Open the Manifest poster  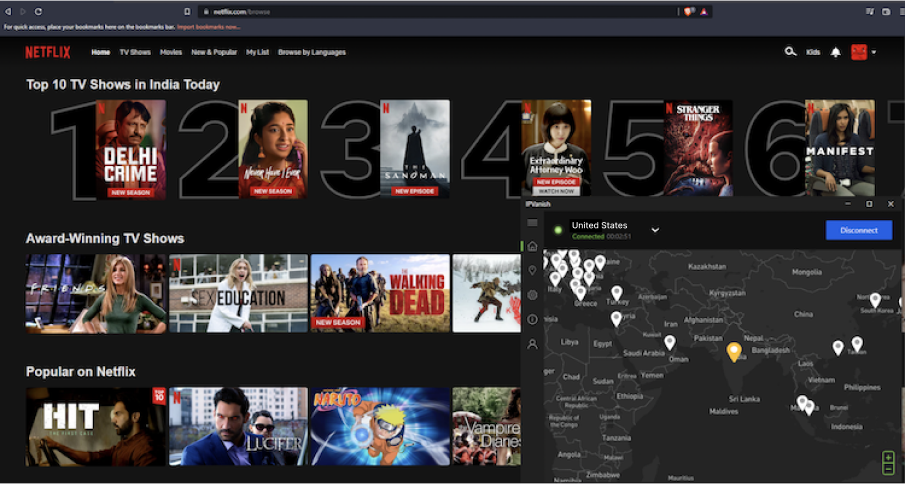[x=840, y=148]
